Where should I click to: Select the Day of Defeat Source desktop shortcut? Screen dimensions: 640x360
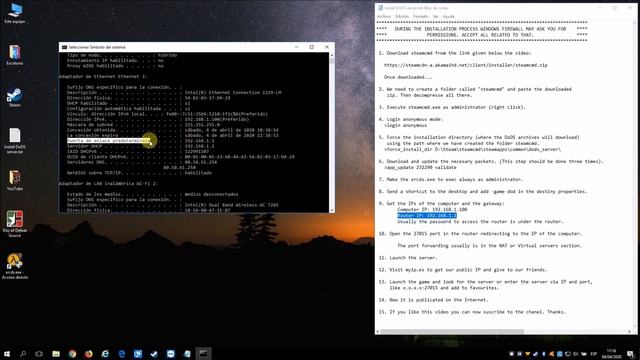(x=15, y=224)
